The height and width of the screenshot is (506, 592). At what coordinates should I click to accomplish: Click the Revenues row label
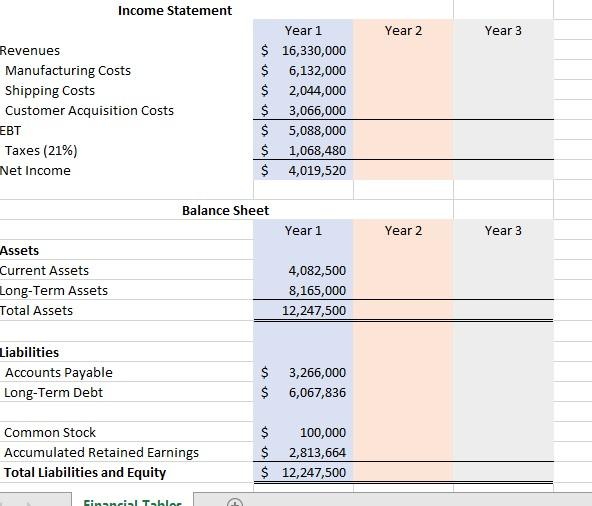(30, 51)
